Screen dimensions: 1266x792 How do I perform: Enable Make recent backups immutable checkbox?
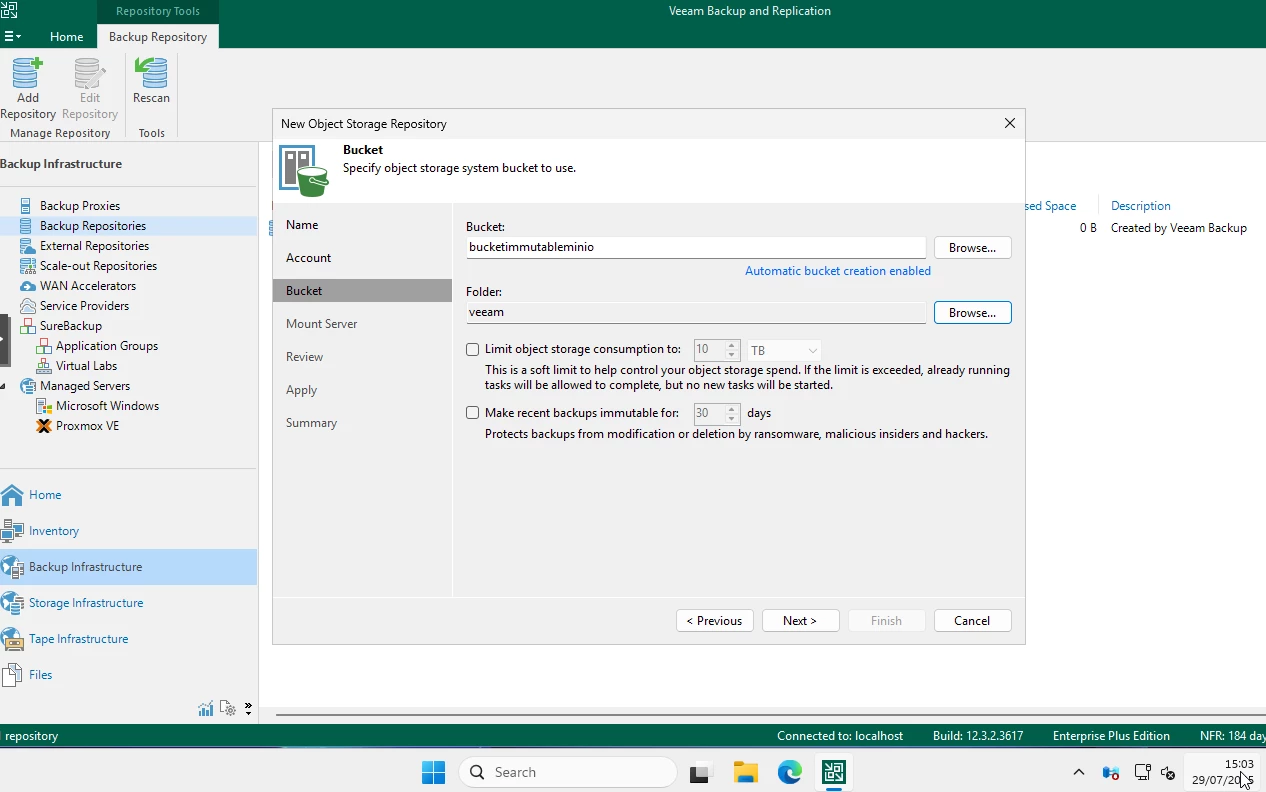pyautogui.click(x=473, y=412)
